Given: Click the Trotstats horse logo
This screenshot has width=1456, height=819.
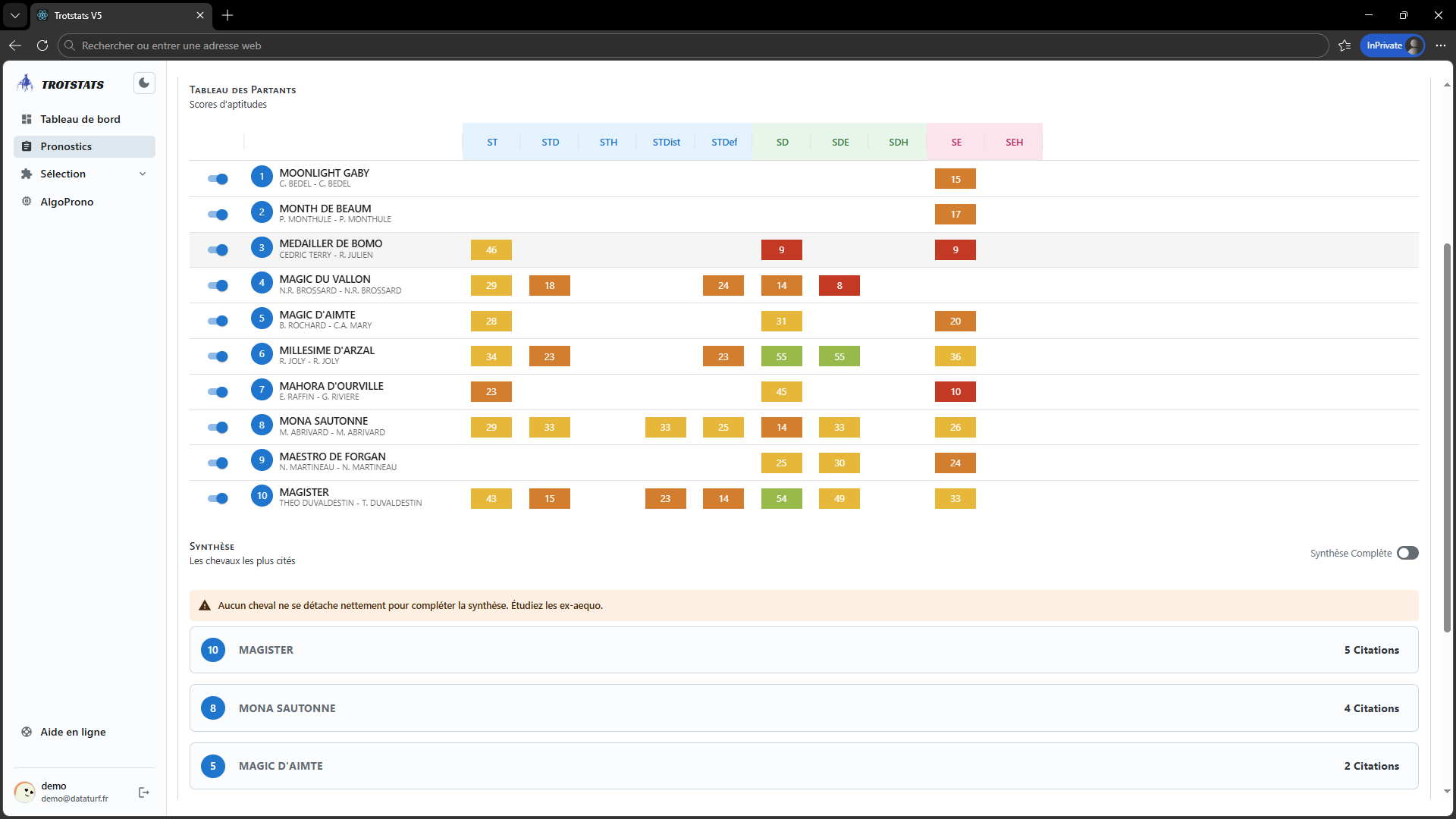Looking at the screenshot, I should click(26, 83).
